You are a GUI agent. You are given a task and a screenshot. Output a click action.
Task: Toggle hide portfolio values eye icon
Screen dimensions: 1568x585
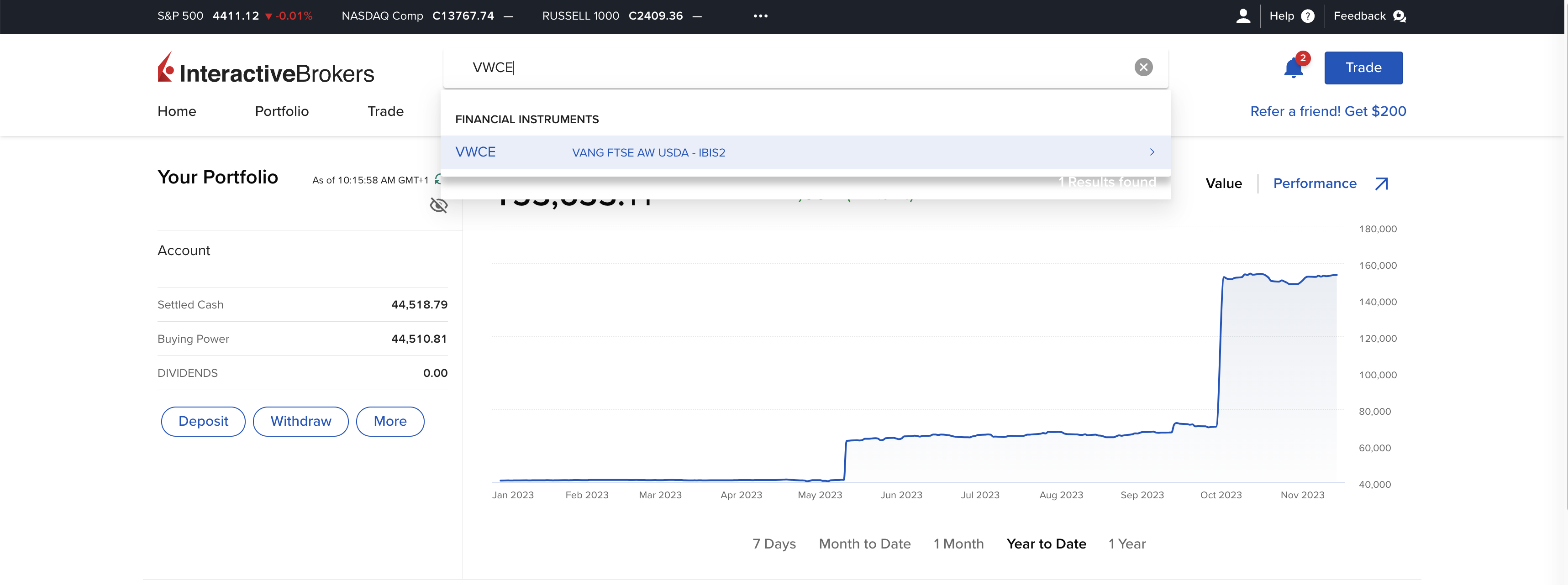[x=438, y=205]
